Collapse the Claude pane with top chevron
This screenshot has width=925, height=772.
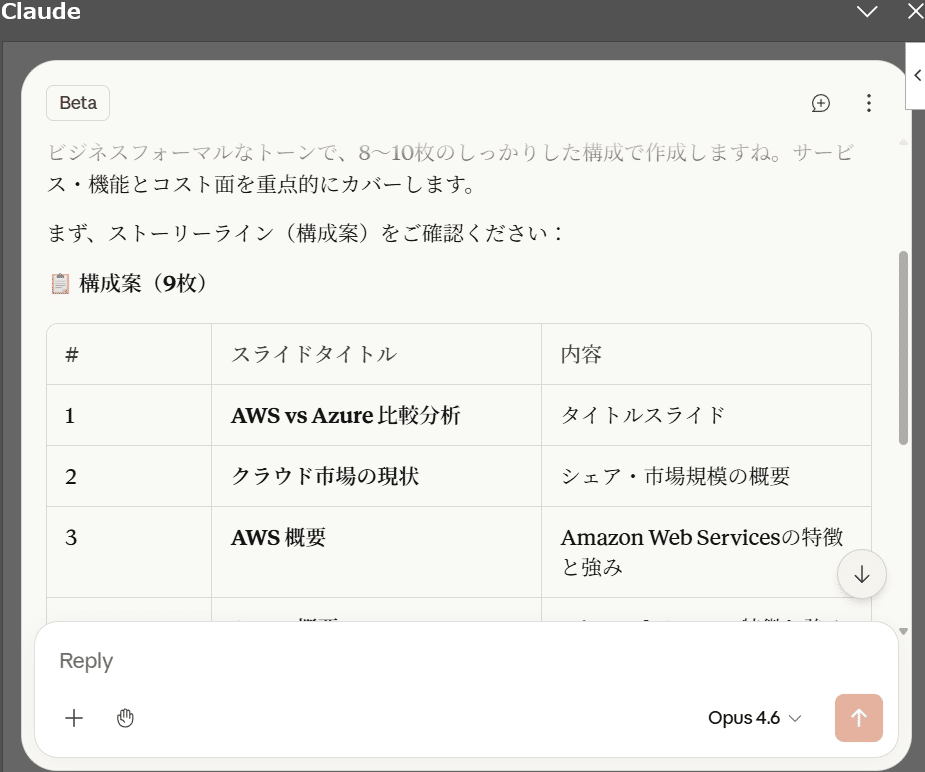[x=867, y=12]
